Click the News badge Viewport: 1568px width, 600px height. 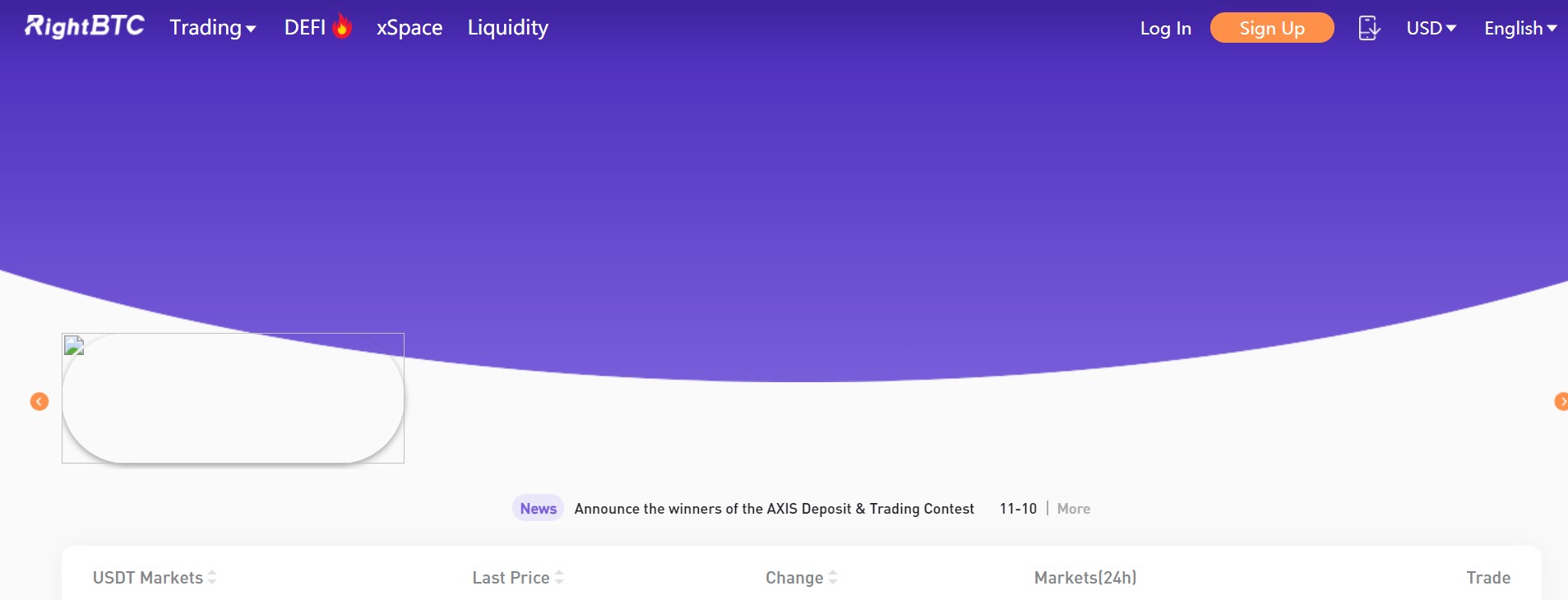538,508
